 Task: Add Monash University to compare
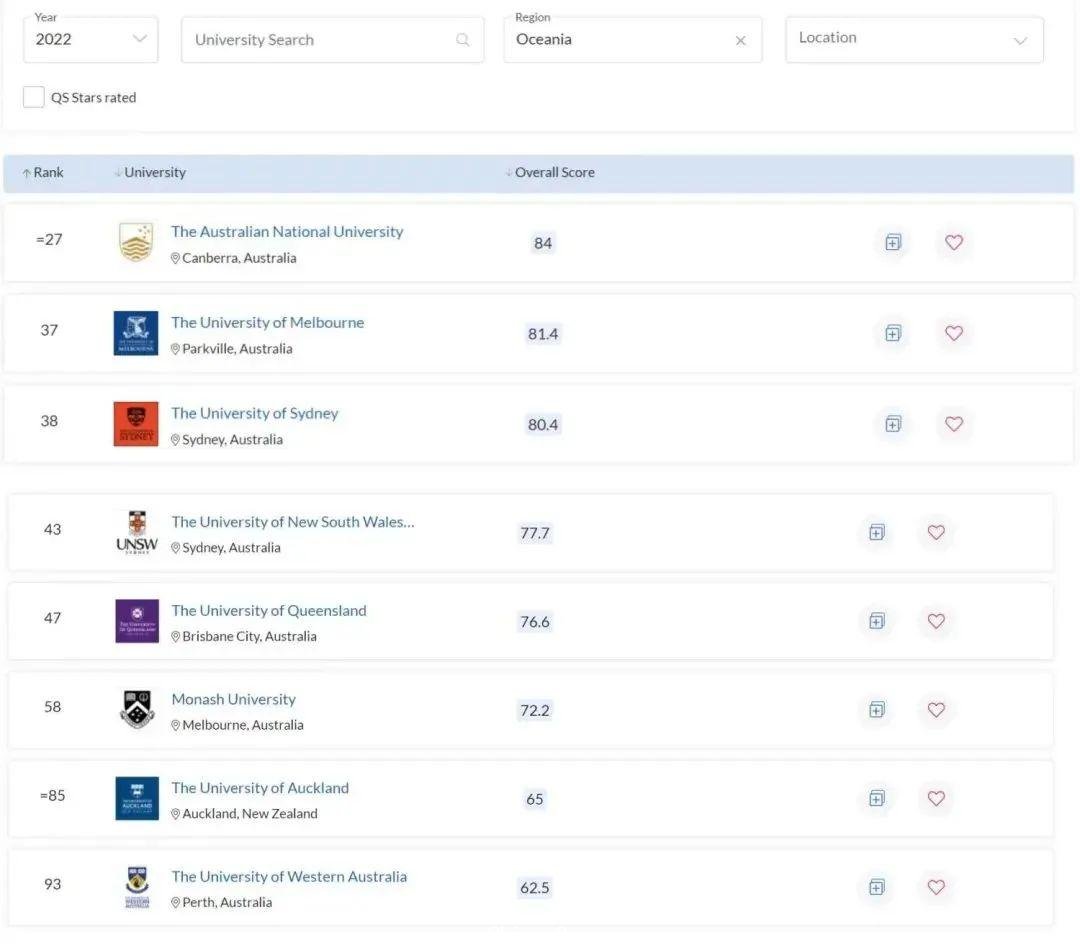tap(876, 710)
